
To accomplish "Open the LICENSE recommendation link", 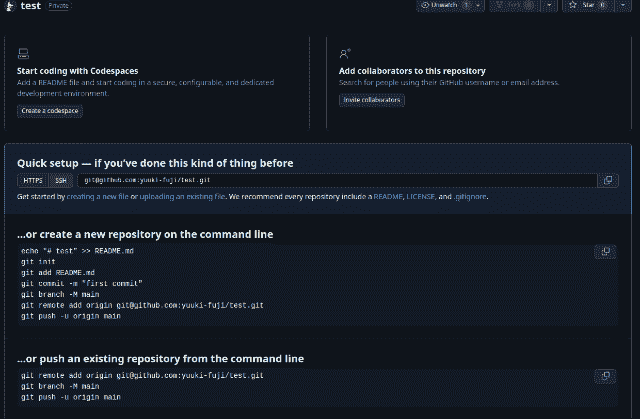I will pos(420,197).
